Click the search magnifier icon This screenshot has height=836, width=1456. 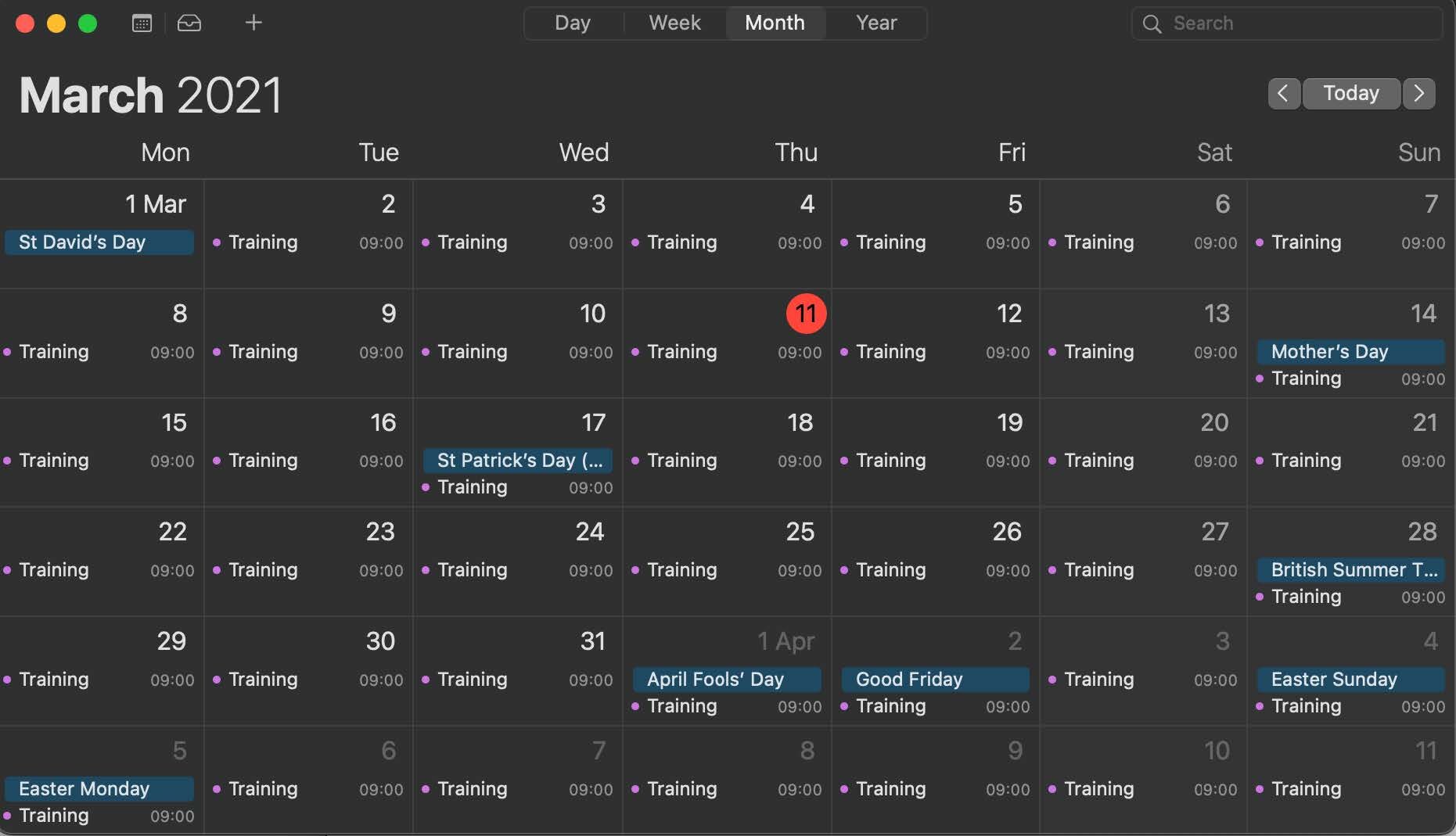click(x=1152, y=23)
